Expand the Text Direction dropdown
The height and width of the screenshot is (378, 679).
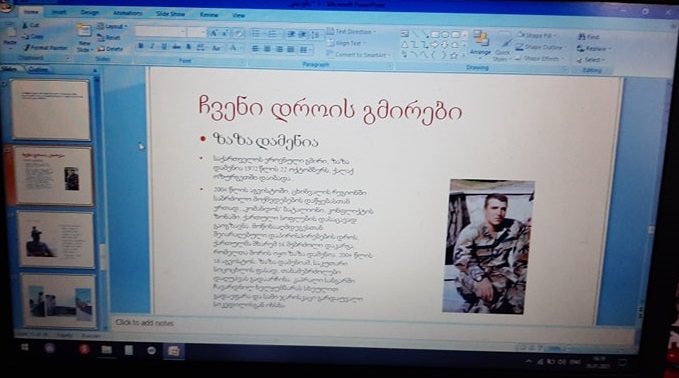pyautogui.click(x=351, y=32)
